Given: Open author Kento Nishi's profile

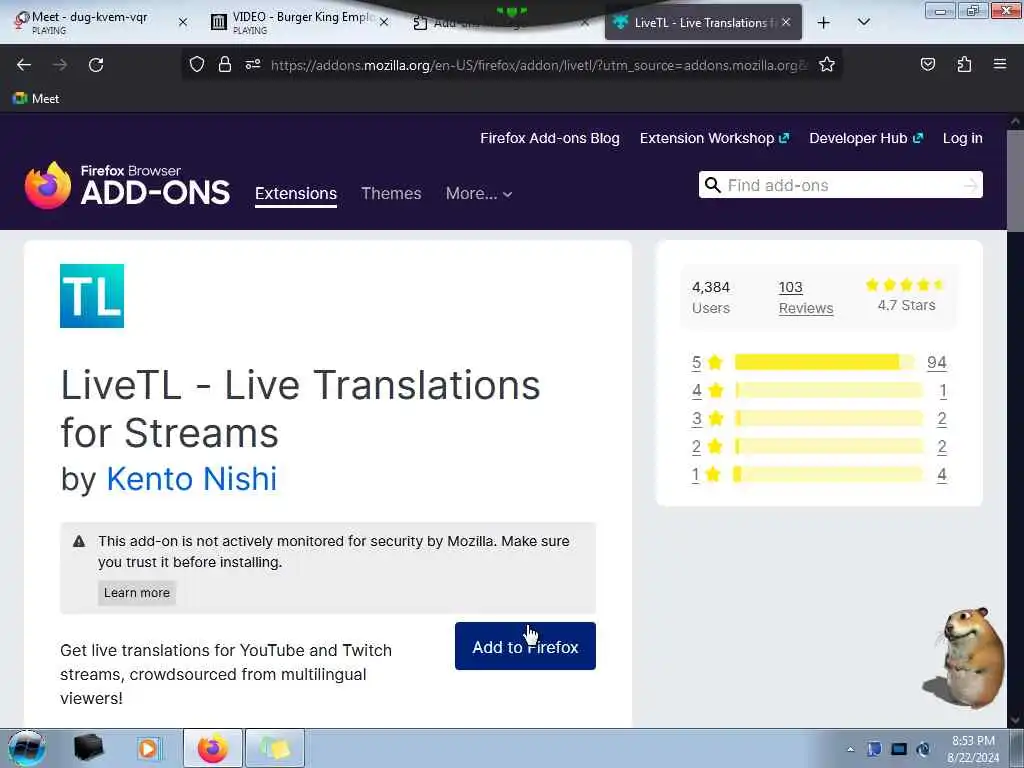Looking at the screenshot, I should (192, 479).
